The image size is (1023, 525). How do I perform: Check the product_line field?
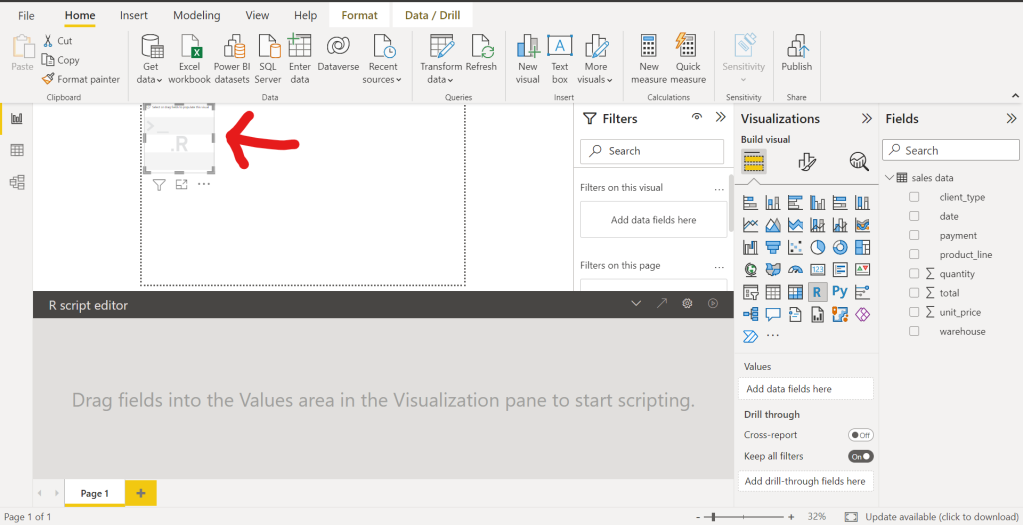click(914, 254)
